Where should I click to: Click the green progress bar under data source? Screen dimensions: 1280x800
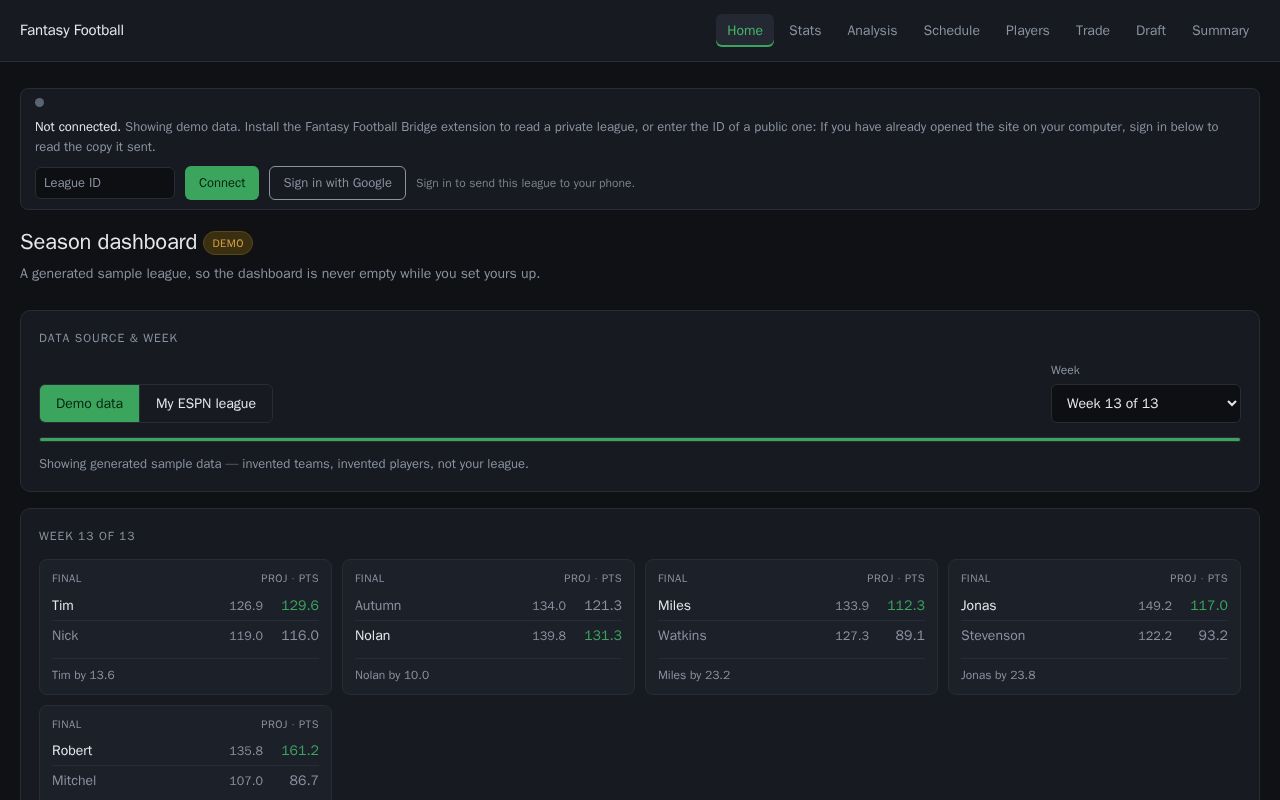point(640,439)
